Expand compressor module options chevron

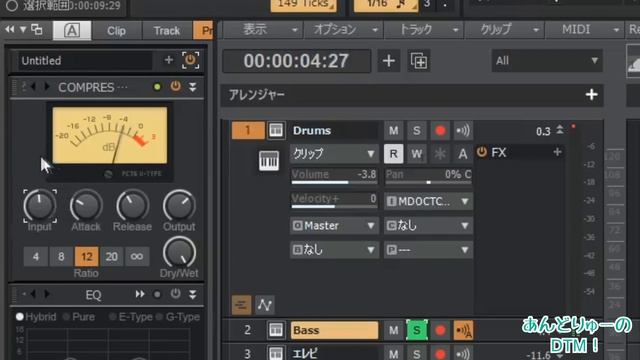(x=193, y=87)
